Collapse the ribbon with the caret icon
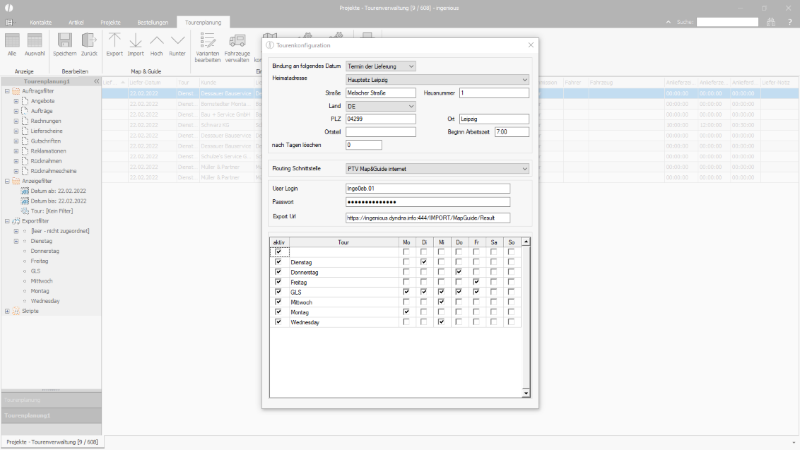Image resolution: width=800 pixels, height=450 pixels. [668, 22]
